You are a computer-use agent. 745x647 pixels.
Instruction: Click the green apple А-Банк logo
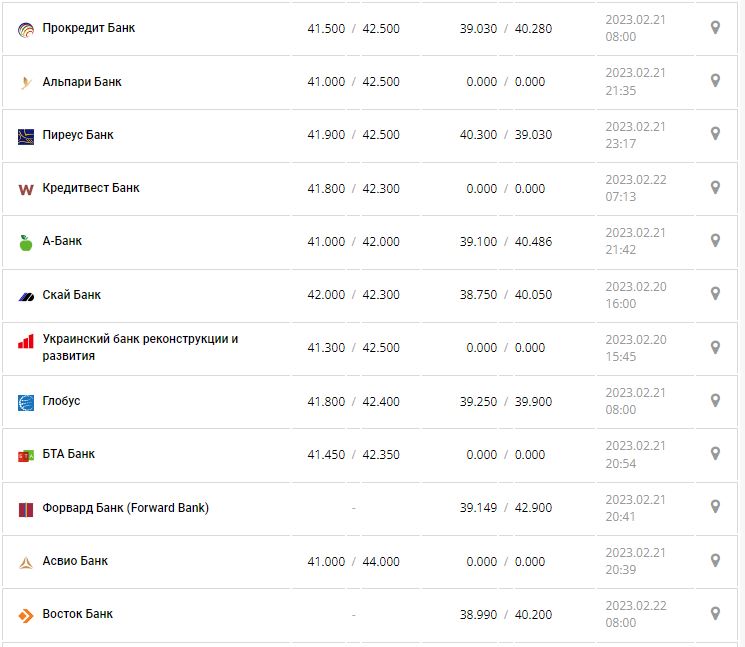click(26, 242)
